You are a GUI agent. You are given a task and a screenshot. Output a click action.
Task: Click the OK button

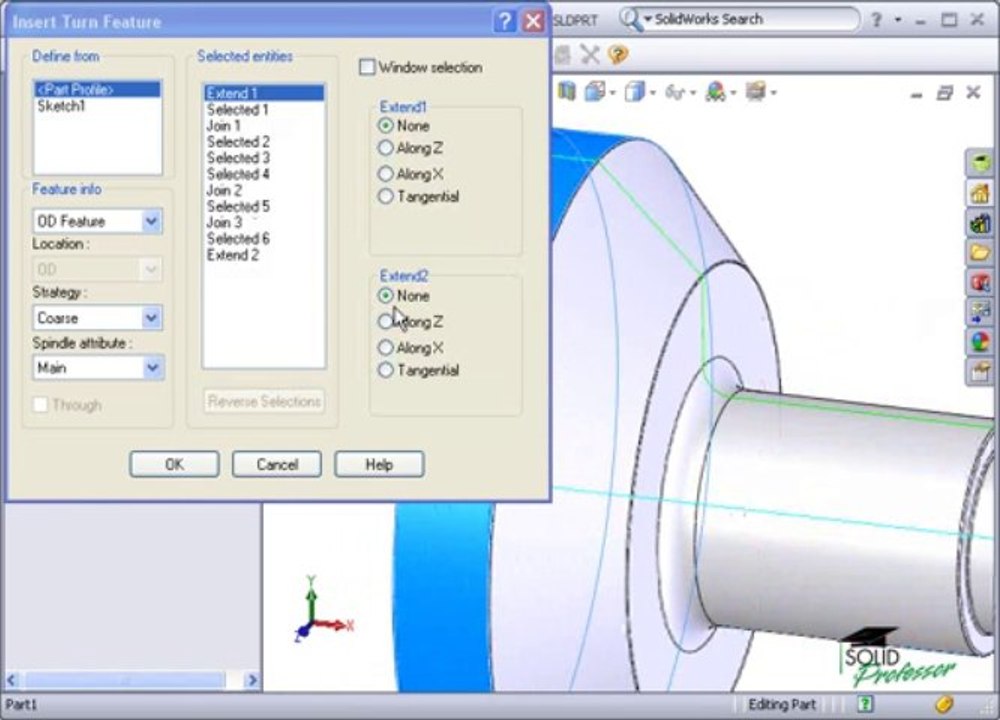[174, 464]
